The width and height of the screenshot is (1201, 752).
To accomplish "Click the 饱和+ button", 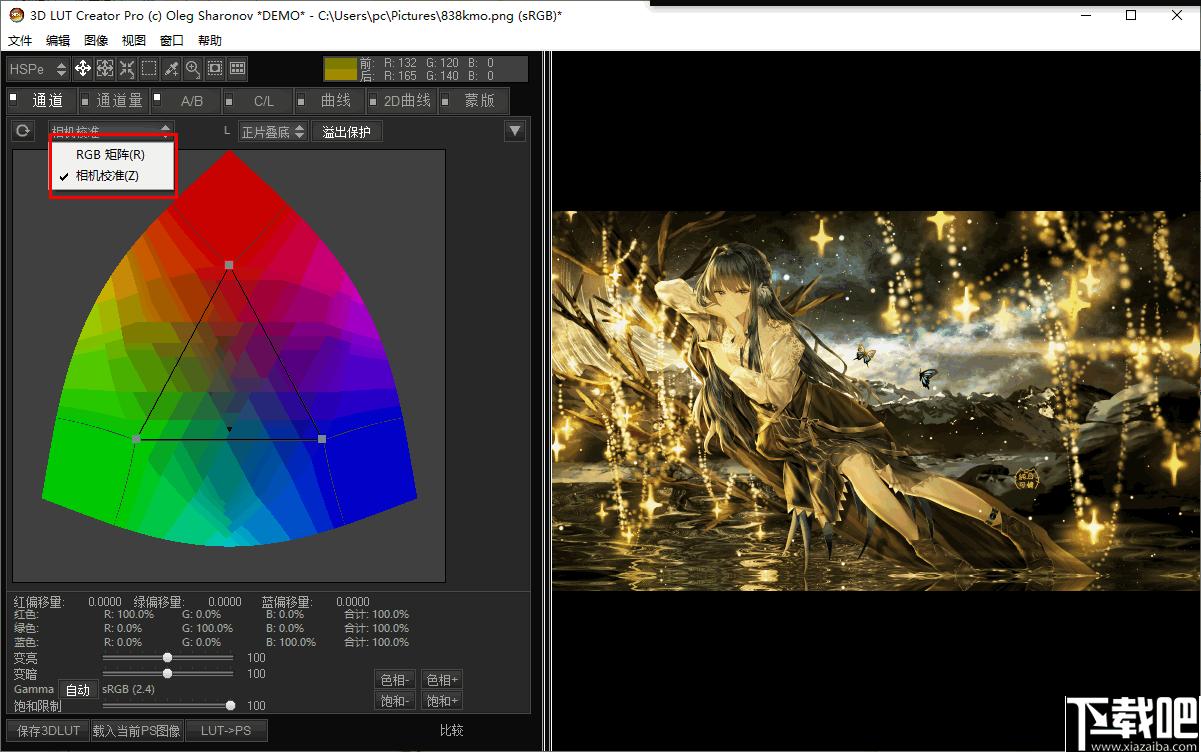I will [x=442, y=701].
